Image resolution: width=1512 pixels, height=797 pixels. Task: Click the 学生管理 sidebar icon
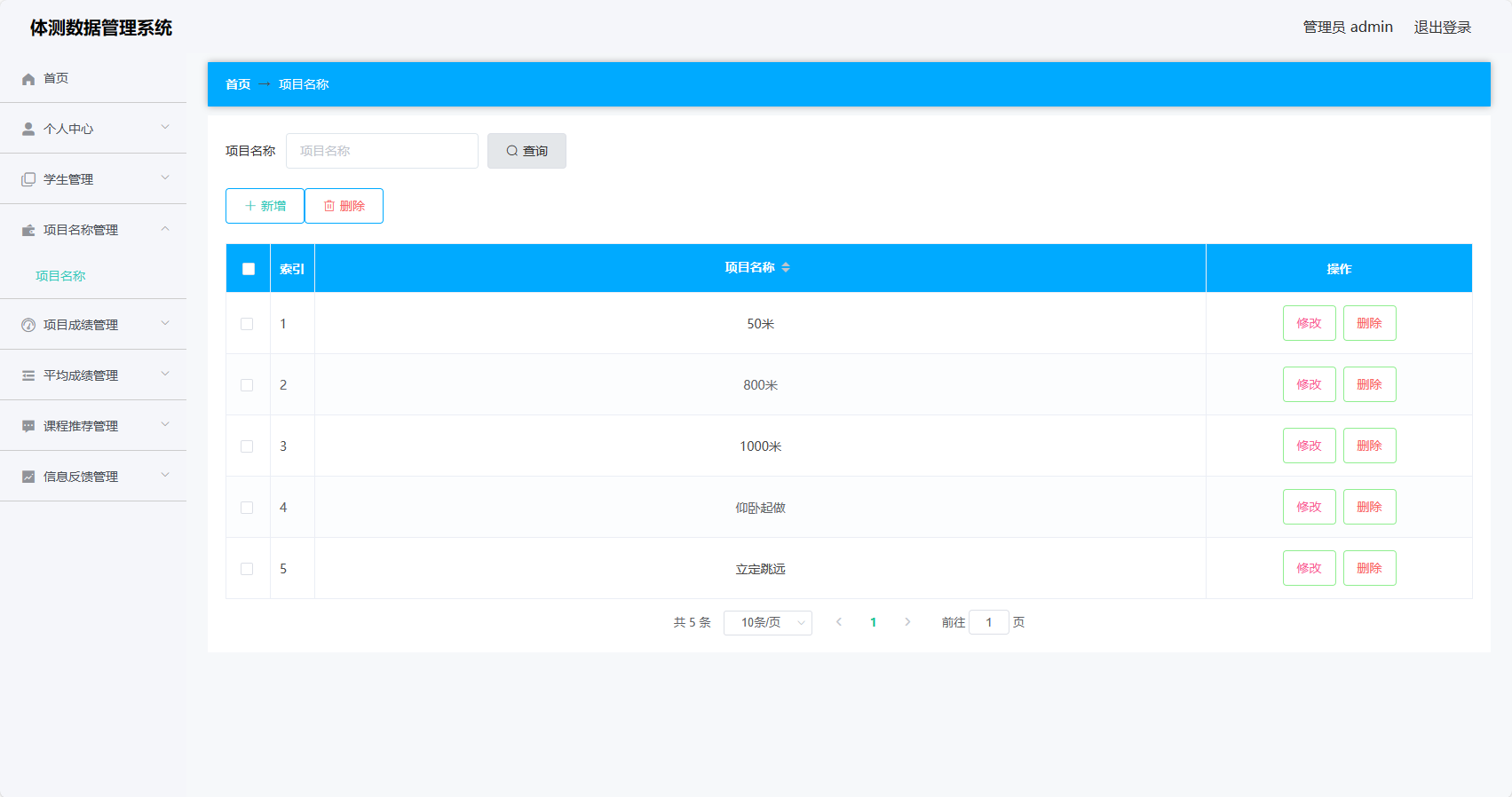[x=28, y=179]
